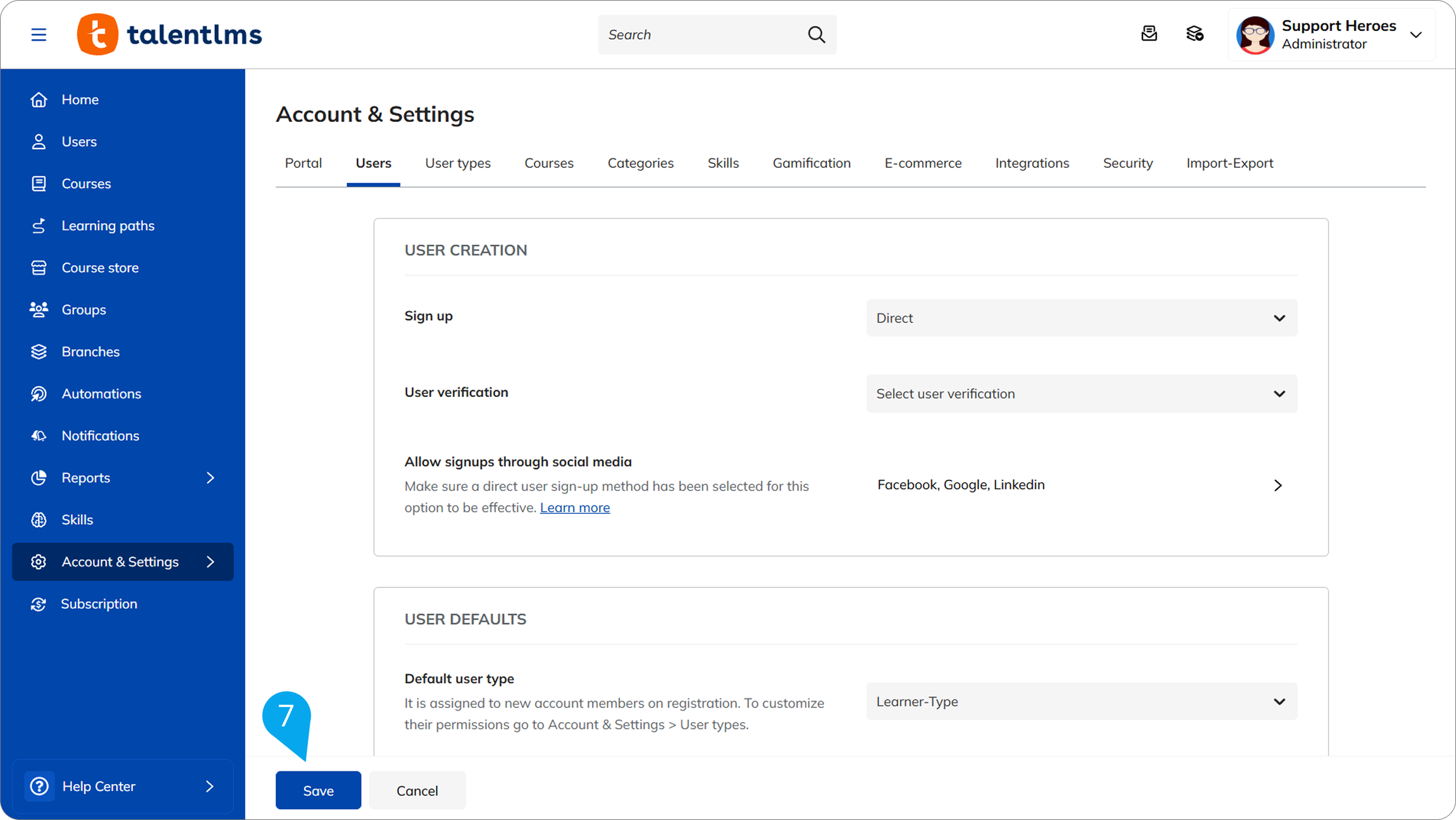Click the search magnifier icon
The width and height of the screenshot is (1456, 820).
pyautogui.click(x=816, y=34)
